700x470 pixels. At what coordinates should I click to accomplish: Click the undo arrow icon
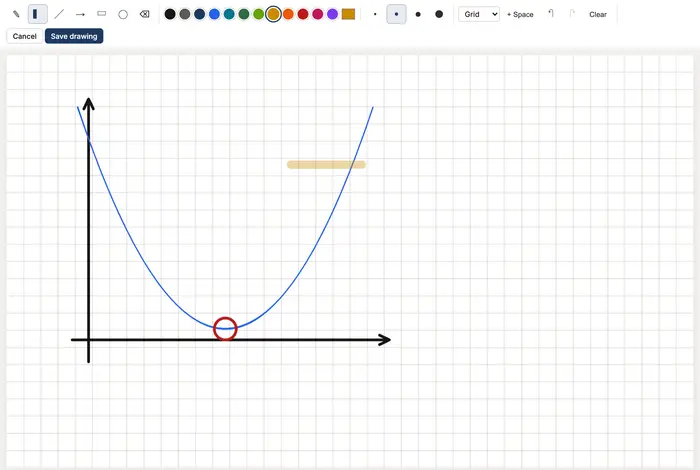click(551, 14)
